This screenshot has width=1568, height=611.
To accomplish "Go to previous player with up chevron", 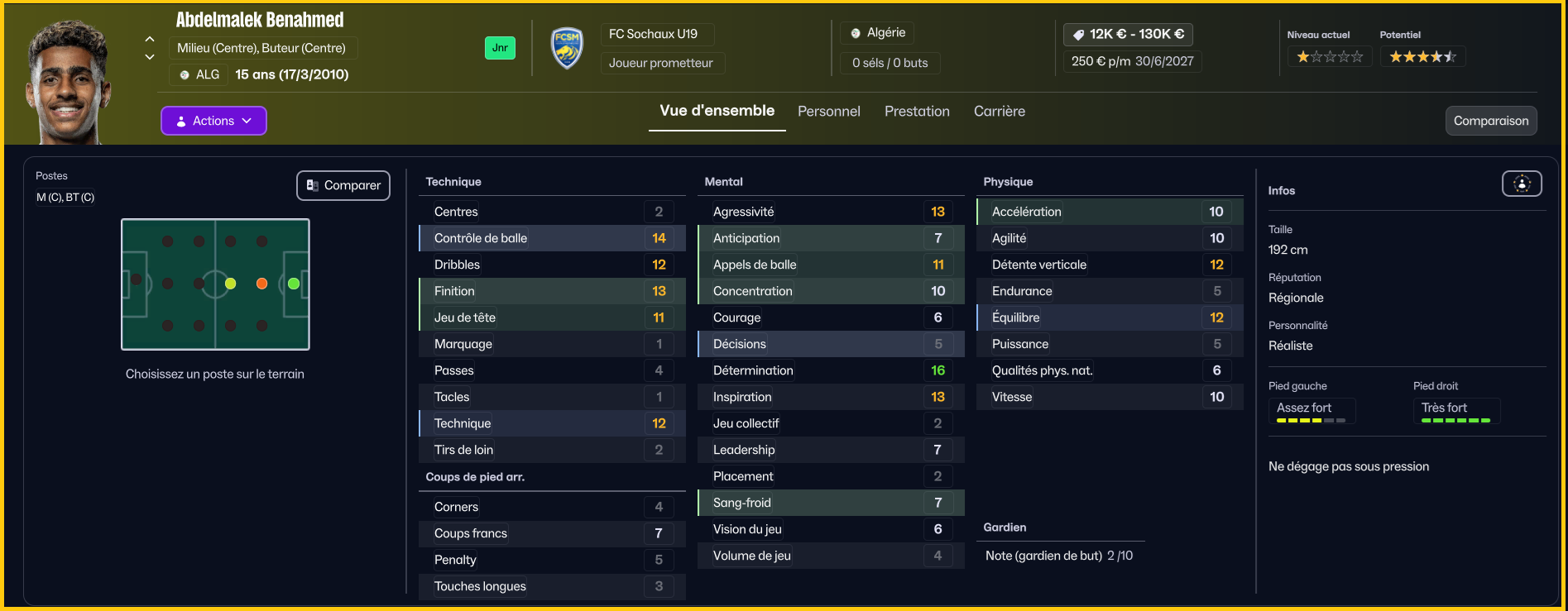I will click(150, 39).
